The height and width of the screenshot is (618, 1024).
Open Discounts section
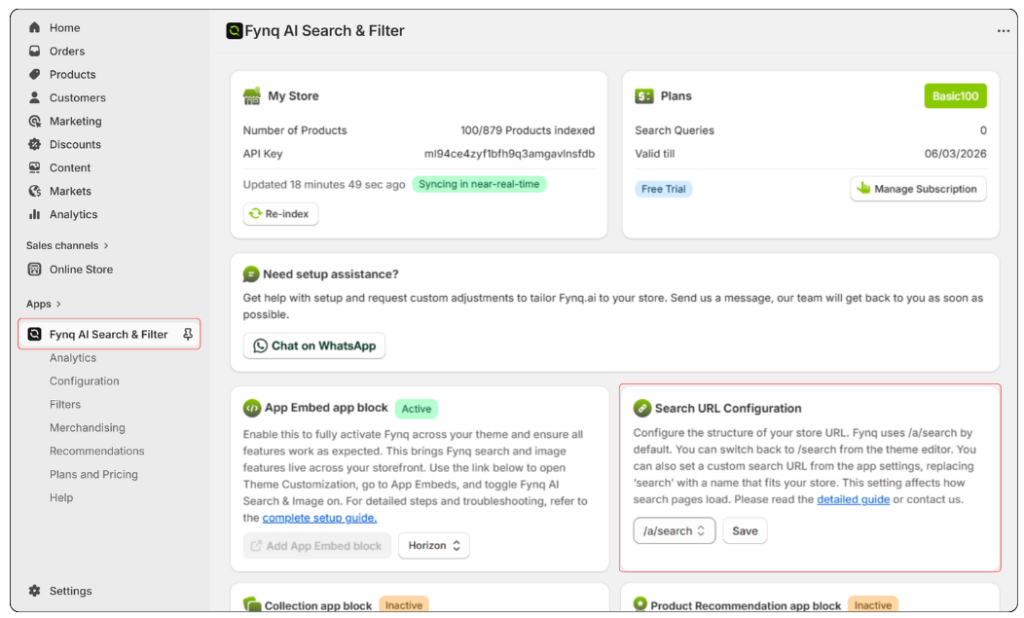[x=75, y=144]
